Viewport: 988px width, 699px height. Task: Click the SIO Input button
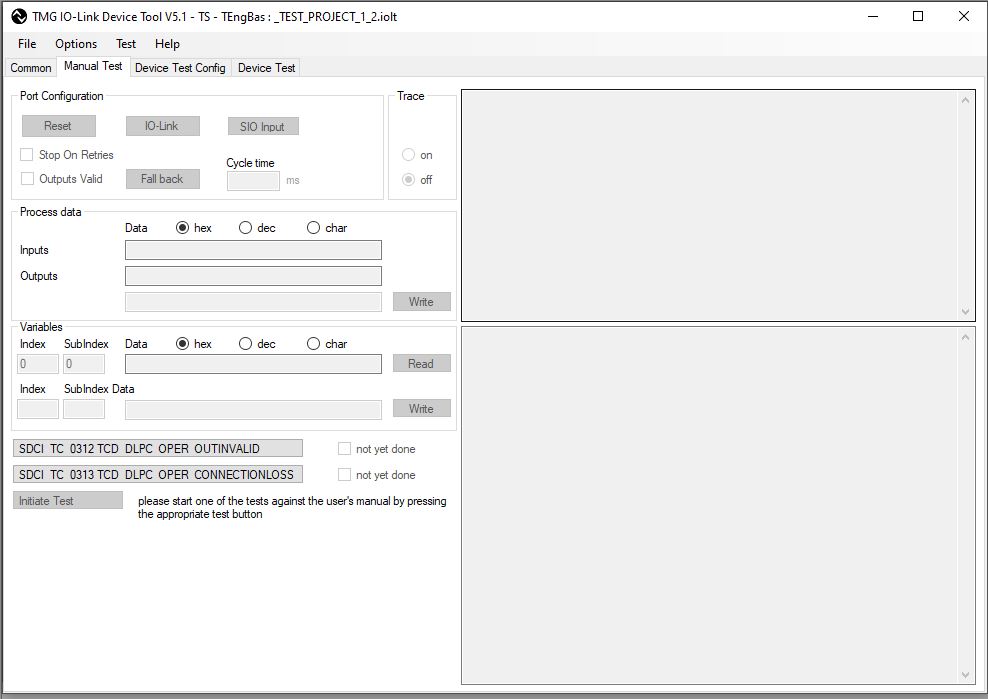tap(262, 127)
